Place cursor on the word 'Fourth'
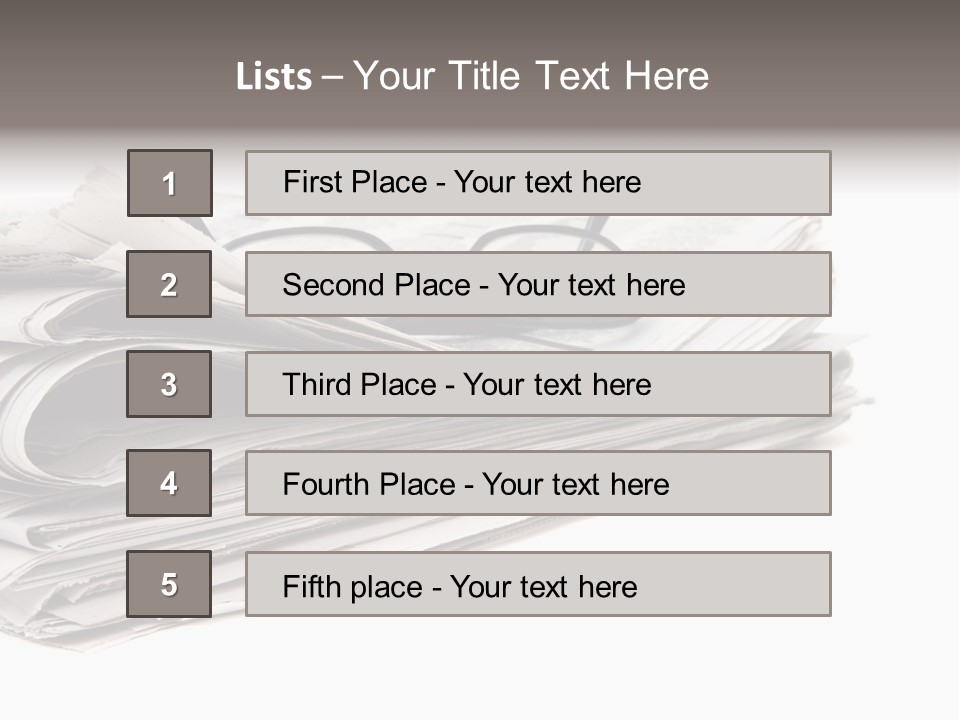This screenshot has width=960, height=720. tap(326, 484)
